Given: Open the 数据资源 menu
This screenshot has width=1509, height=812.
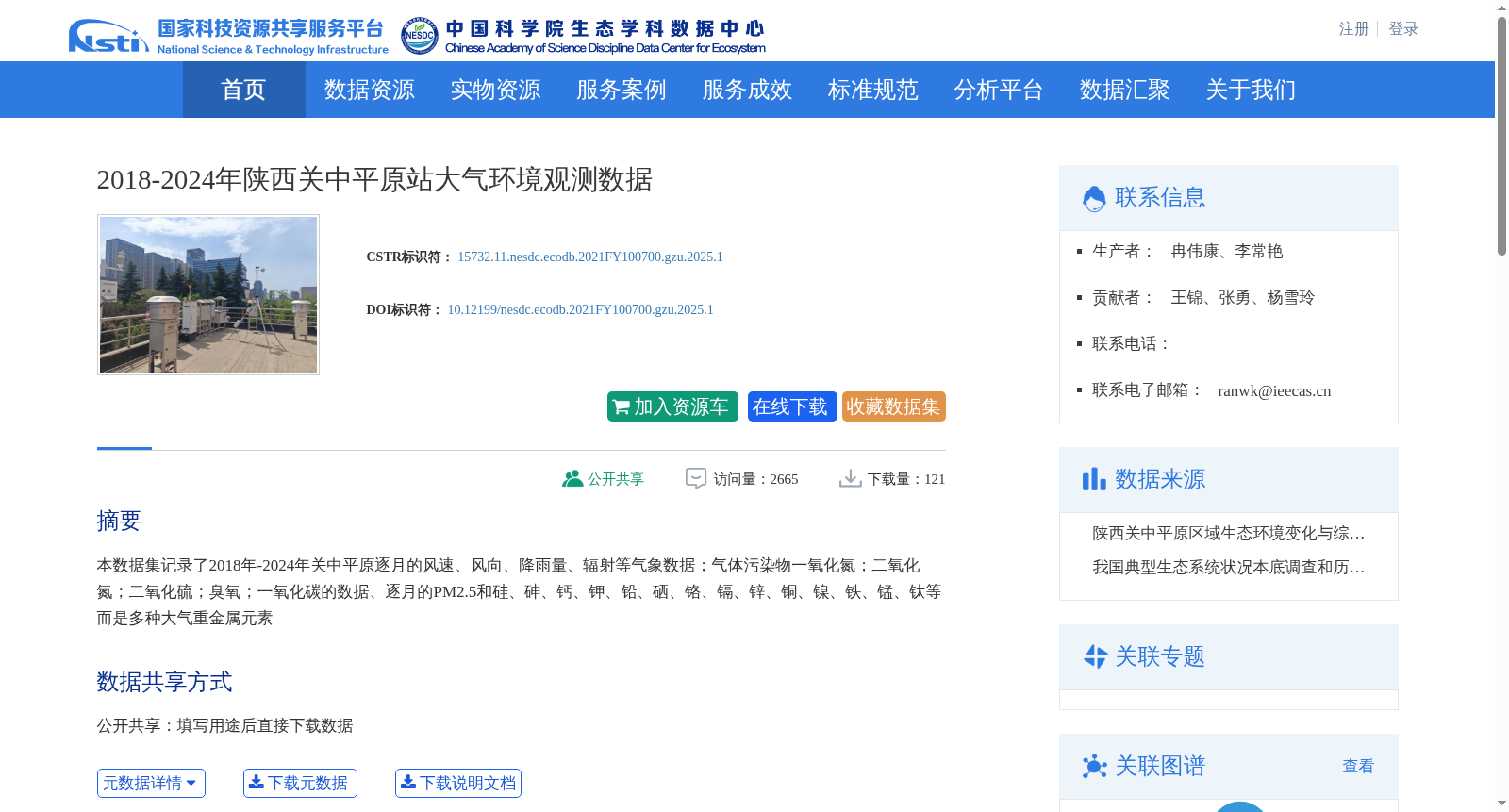Looking at the screenshot, I should tap(370, 90).
